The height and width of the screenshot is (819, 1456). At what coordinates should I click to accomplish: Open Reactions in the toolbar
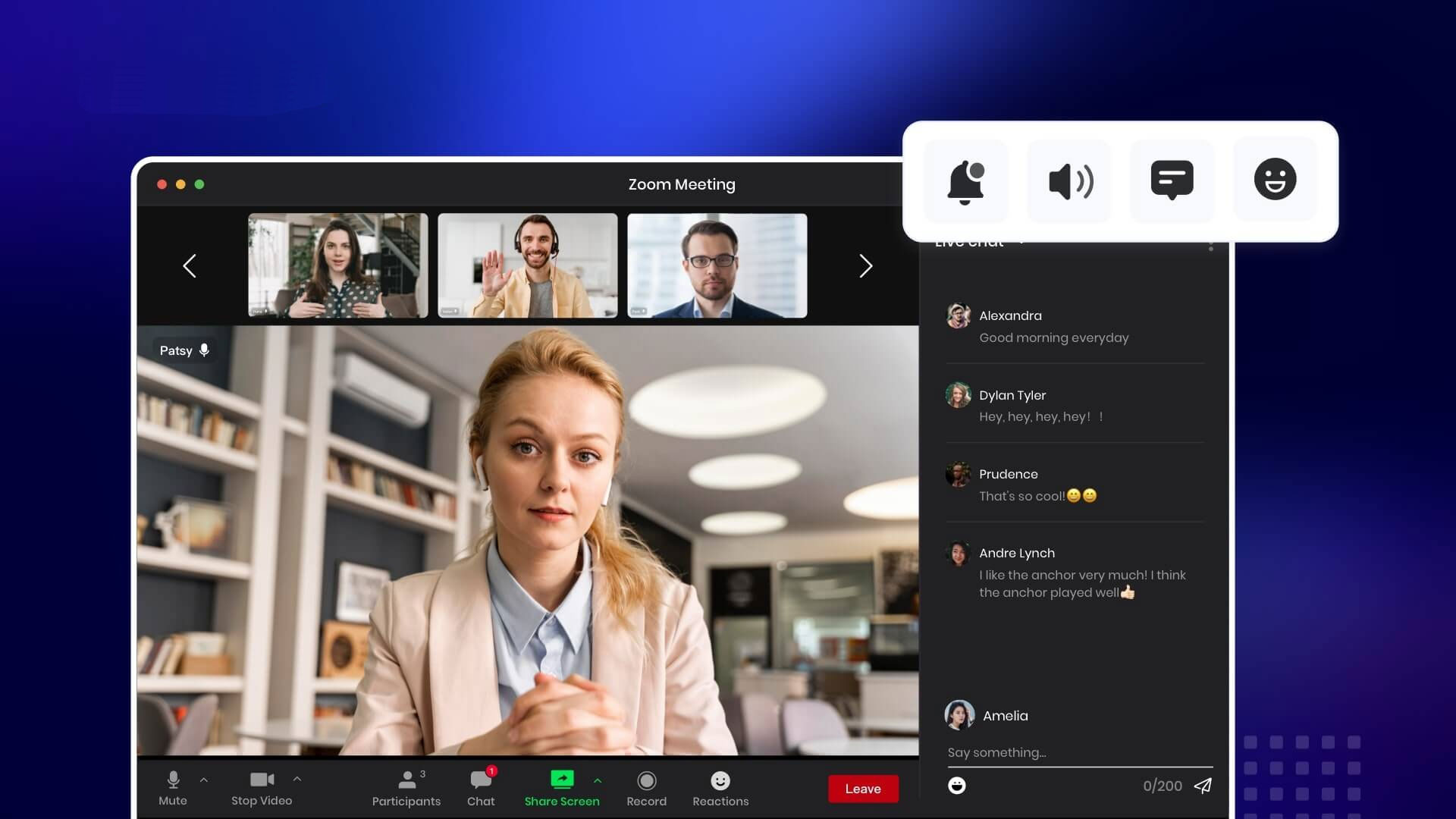(720, 788)
